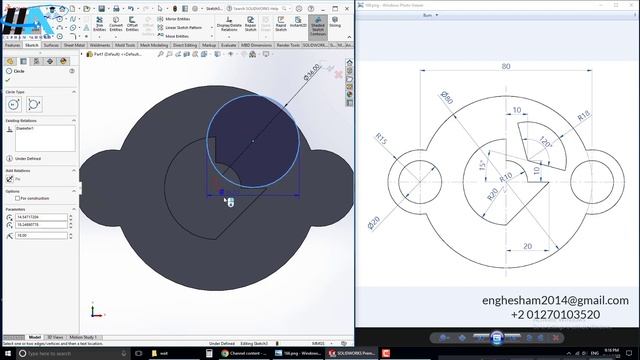Image resolution: width=640 pixels, height=360 pixels.
Task: Open the 3D Views bottom tab
Action: click(x=55, y=338)
